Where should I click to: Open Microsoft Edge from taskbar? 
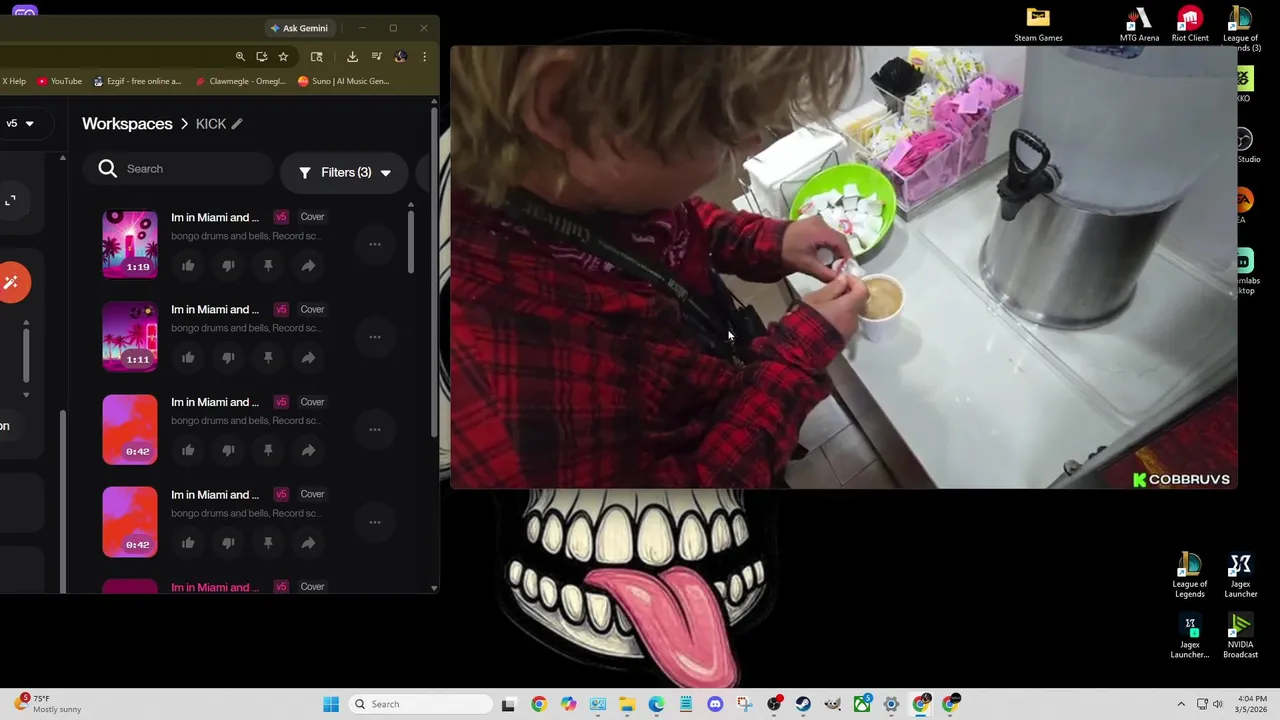656,704
